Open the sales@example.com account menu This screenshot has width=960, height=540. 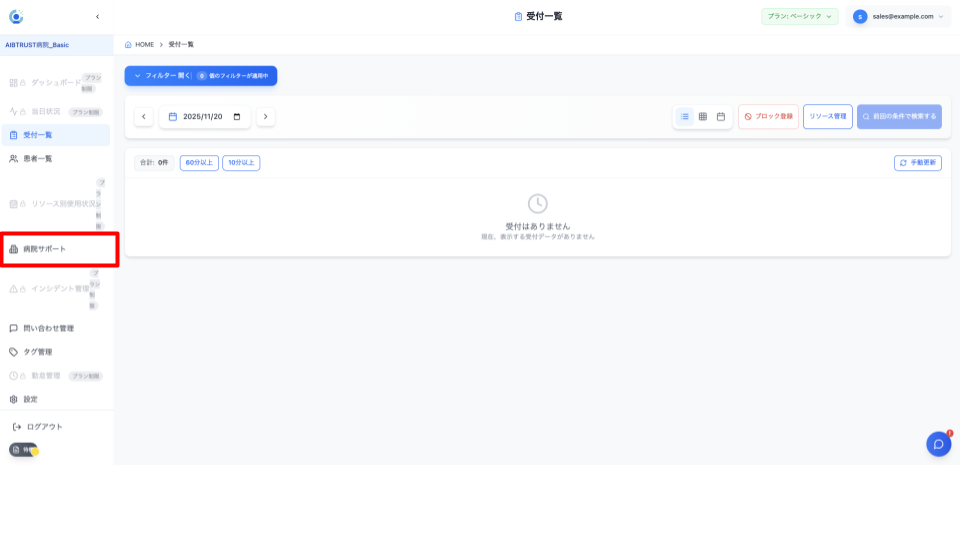897,16
